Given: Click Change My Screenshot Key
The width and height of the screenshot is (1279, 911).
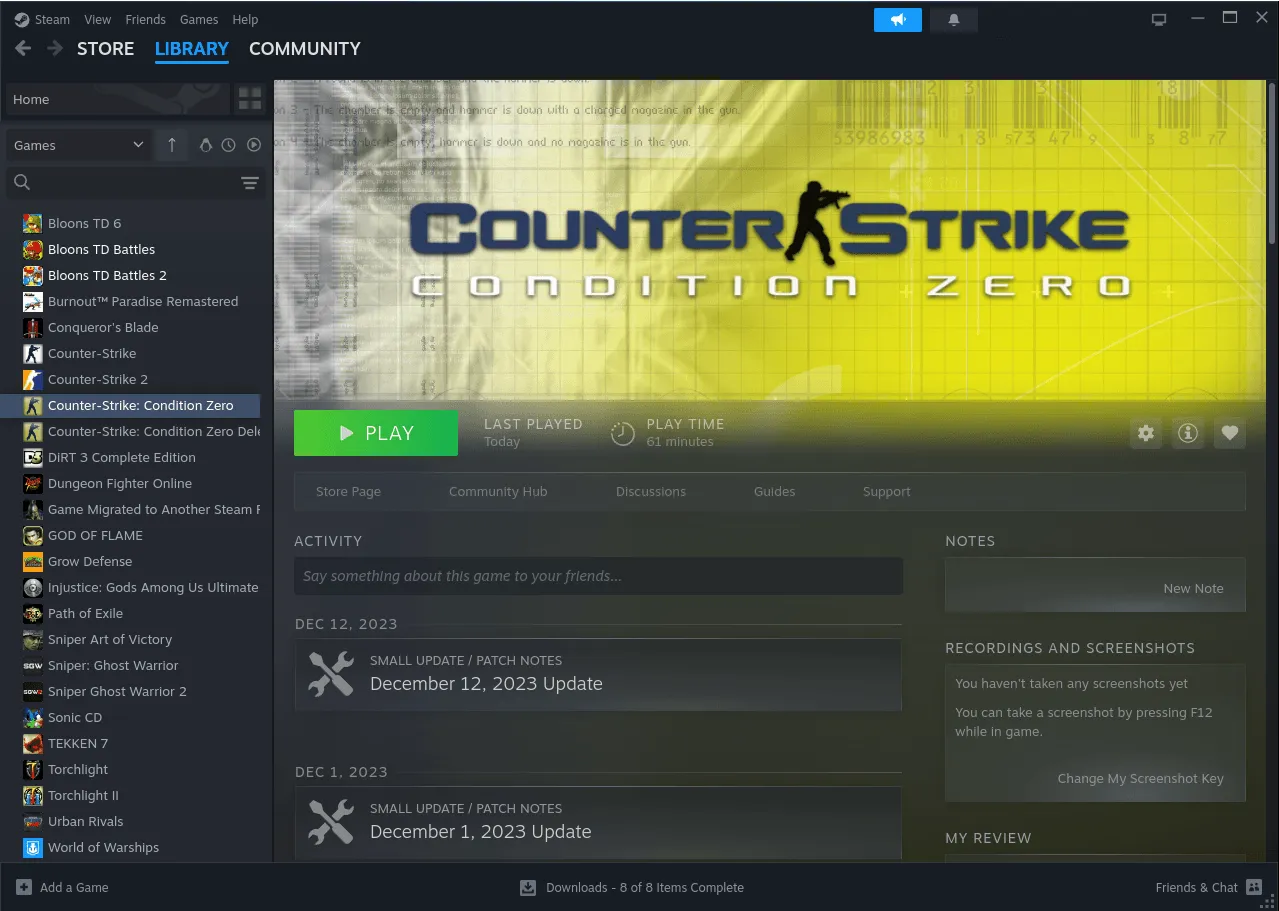Looking at the screenshot, I should point(1140,778).
